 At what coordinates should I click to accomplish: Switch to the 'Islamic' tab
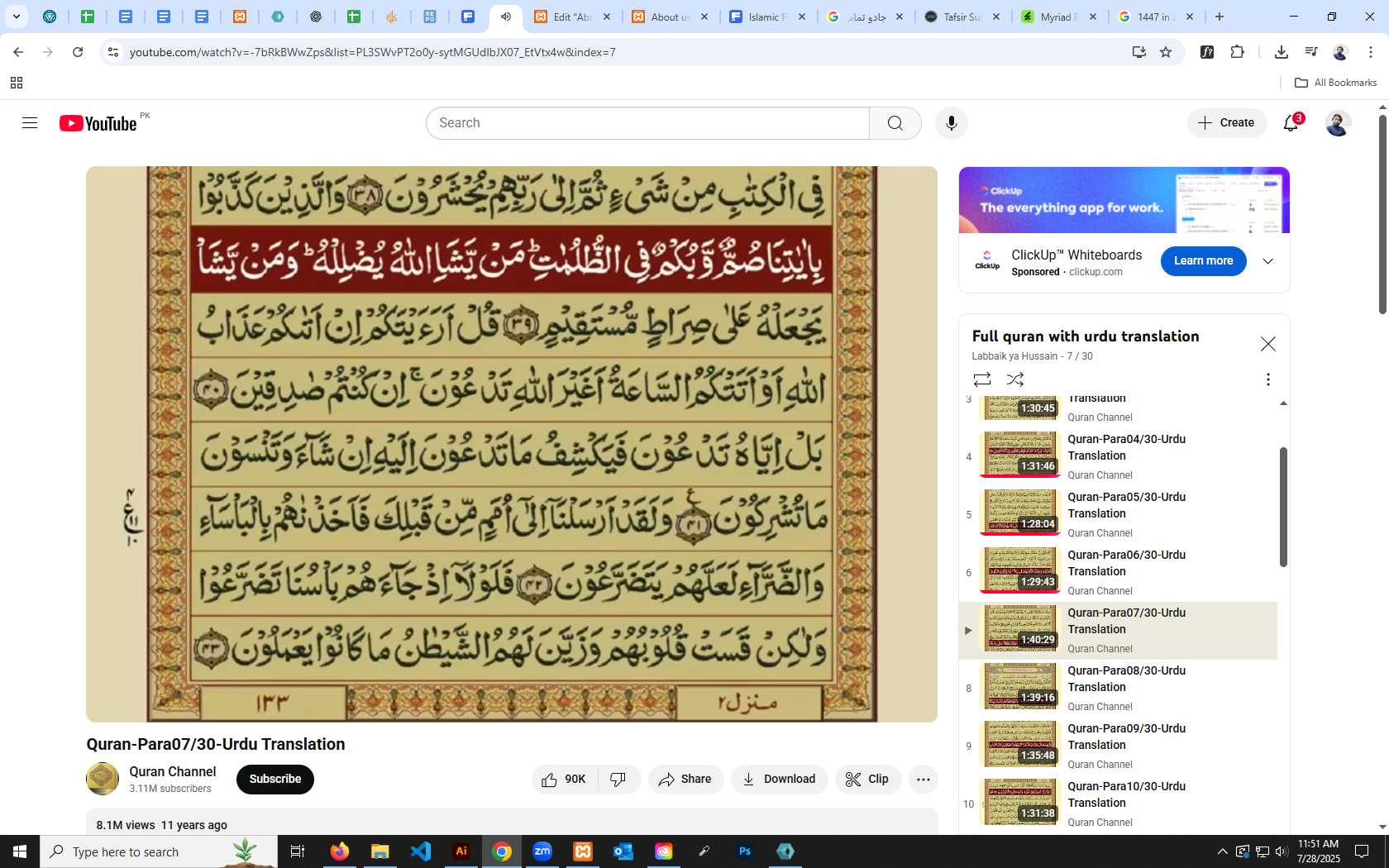pyautogui.click(x=767, y=17)
